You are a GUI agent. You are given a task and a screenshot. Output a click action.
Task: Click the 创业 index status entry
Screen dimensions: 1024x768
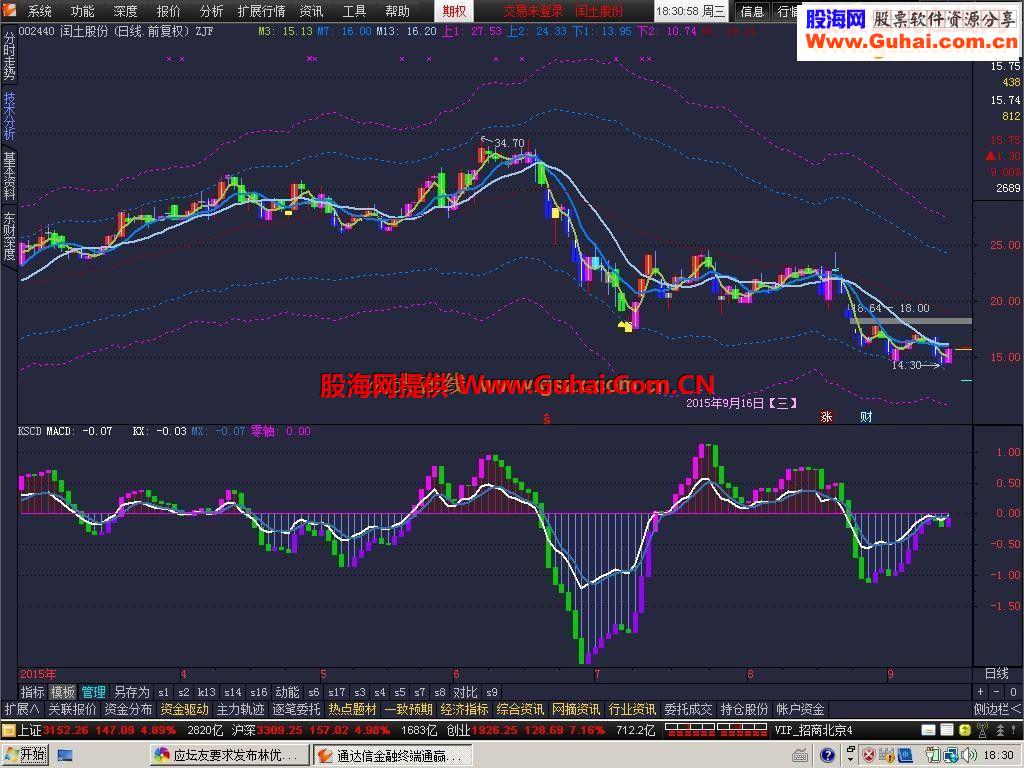[x=525, y=730]
